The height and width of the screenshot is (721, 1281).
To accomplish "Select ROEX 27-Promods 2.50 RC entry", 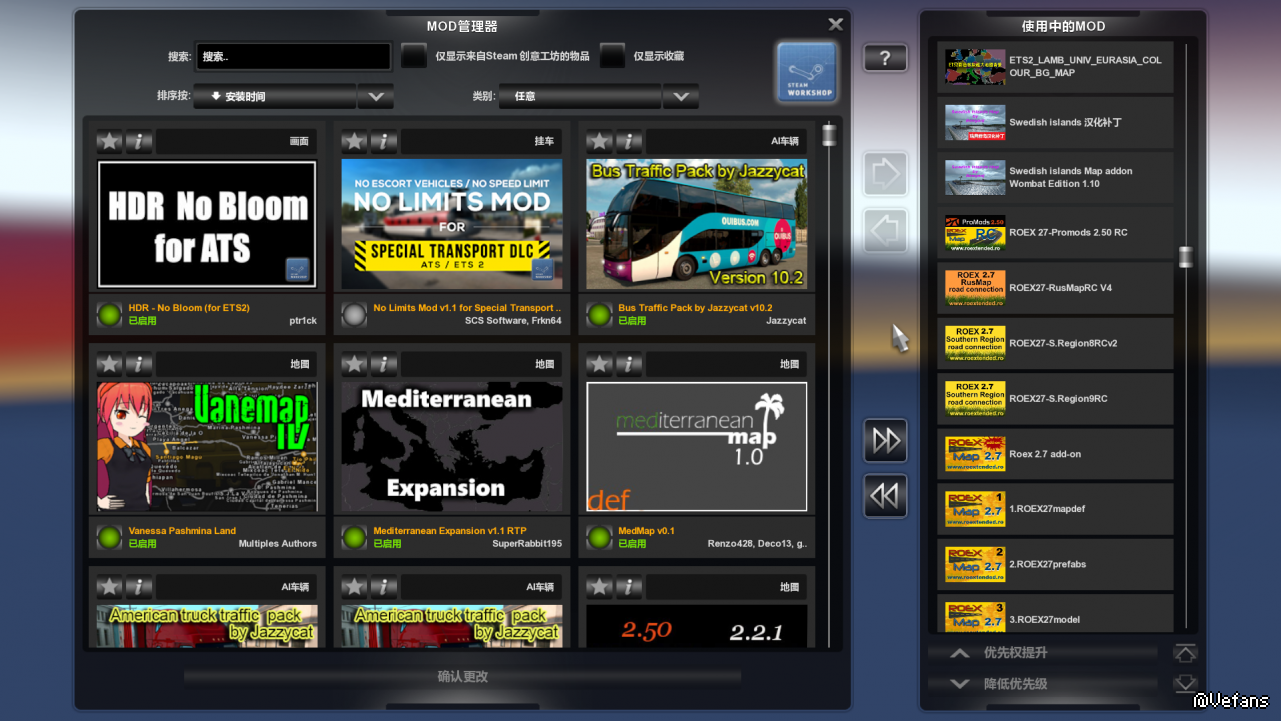I will coord(1055,233).
